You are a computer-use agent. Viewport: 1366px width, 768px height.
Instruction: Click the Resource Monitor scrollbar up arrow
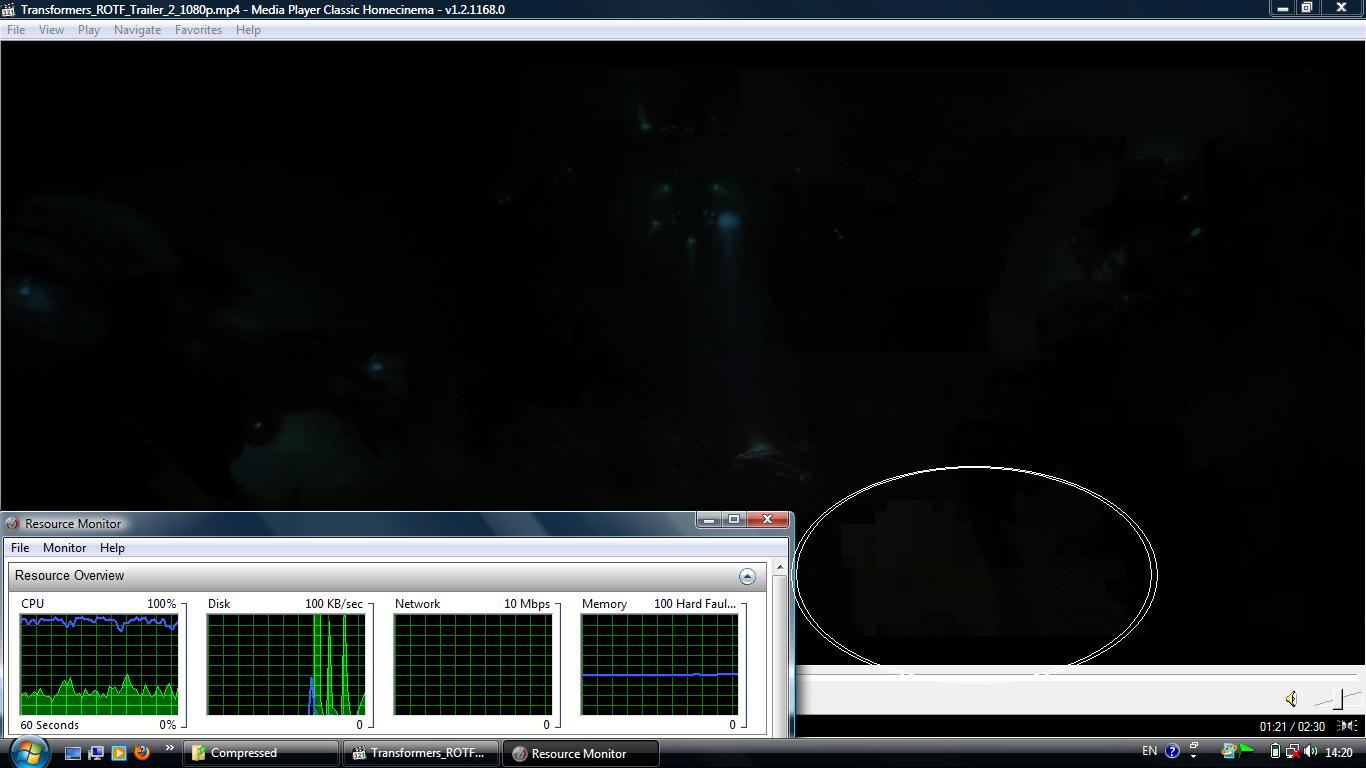coord(780,568)
